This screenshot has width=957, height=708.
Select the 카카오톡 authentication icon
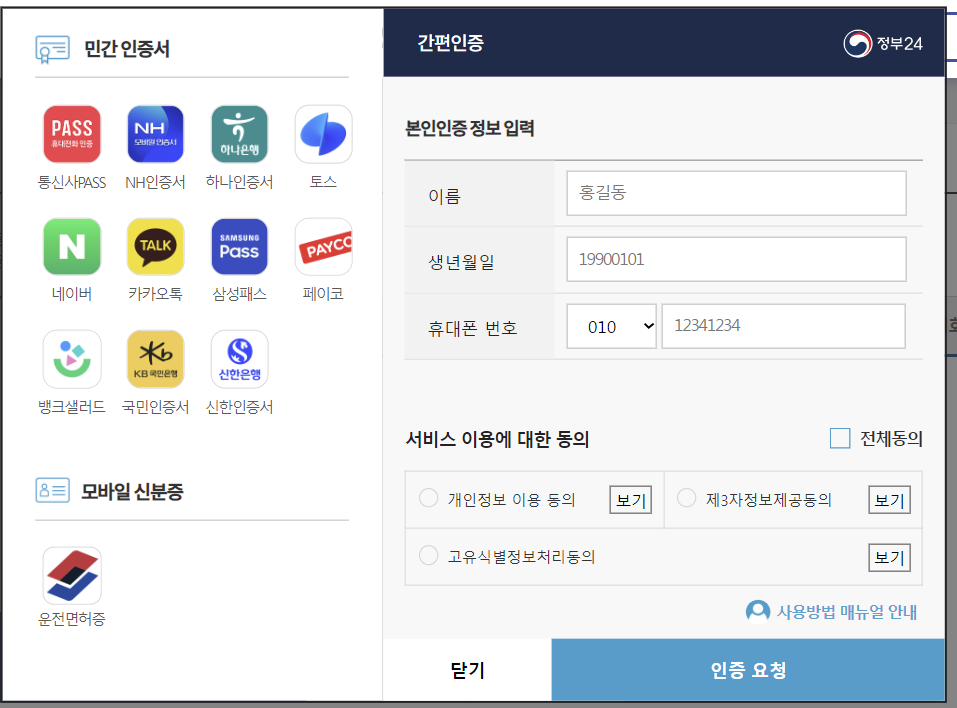click(x=155, y=246)
